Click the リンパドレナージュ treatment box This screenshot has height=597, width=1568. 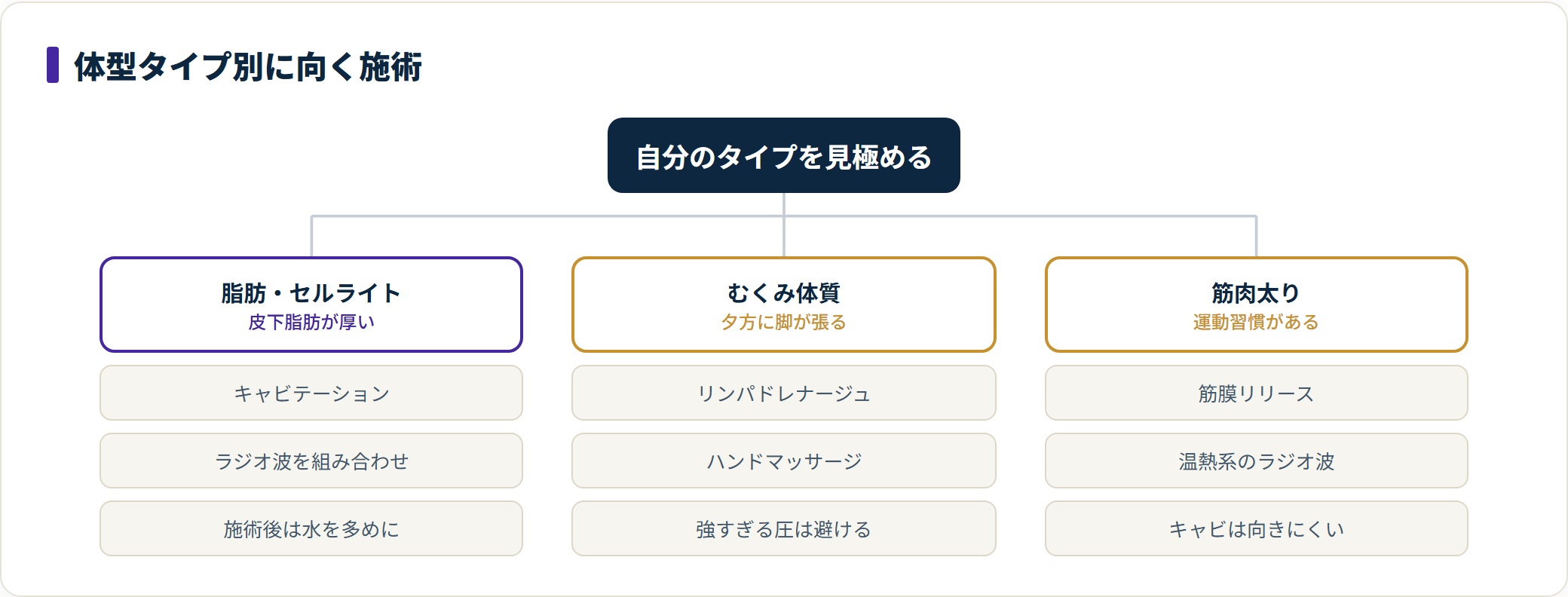tap(784, 393)
